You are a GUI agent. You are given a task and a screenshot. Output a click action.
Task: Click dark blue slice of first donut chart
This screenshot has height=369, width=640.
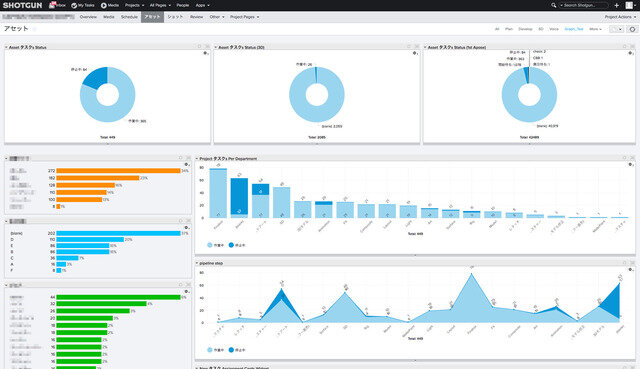(x=98, y=76)
